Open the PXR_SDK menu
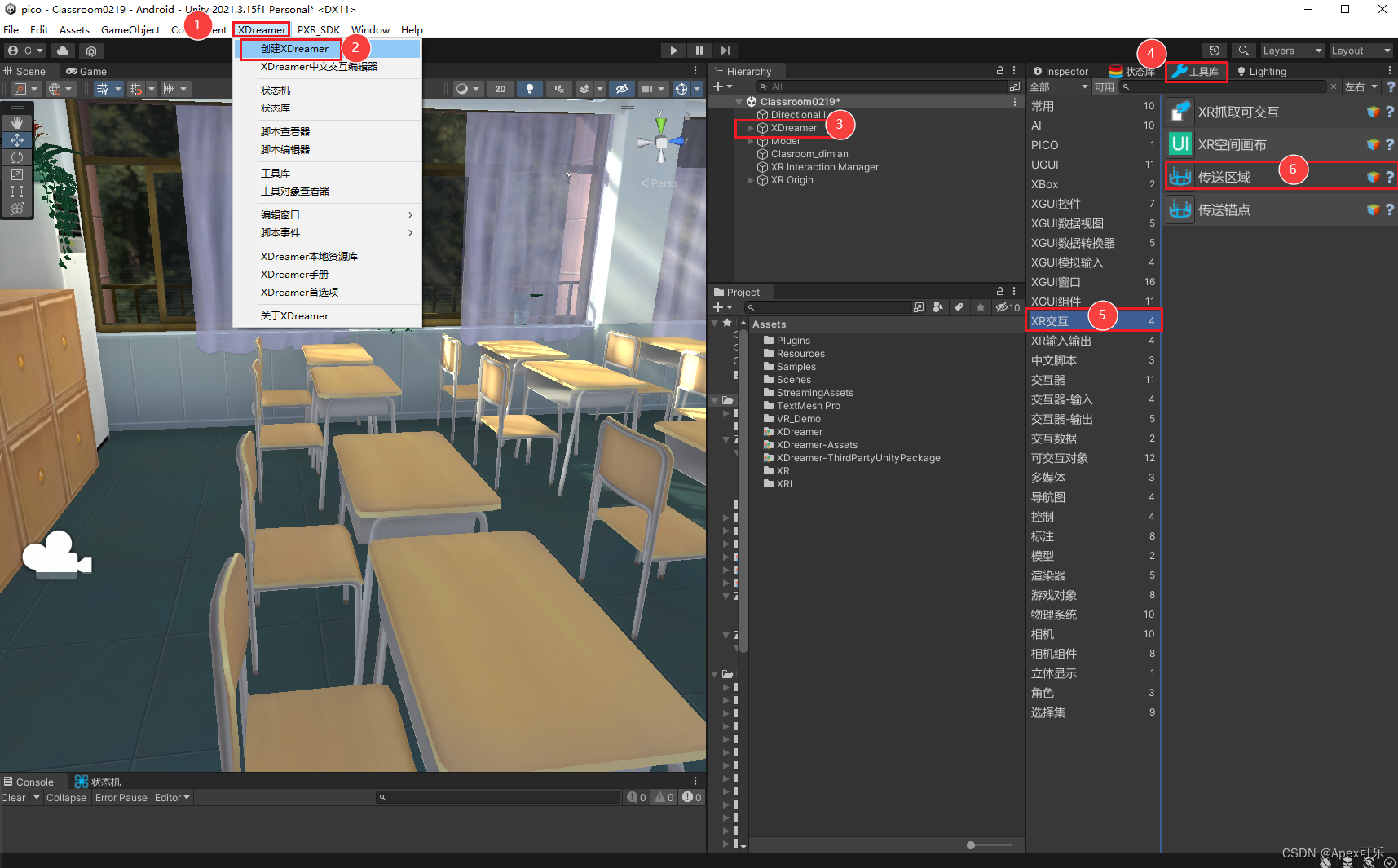This screenshot has width=1398, height=868. 319,29
